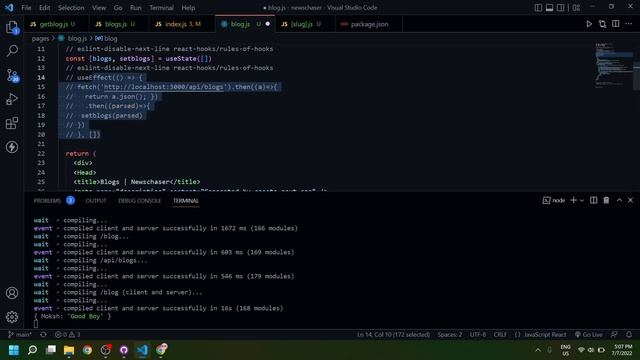Viewport: 640px width, 360px height.
Task: Open the File menu
Action: click(26, 7)
